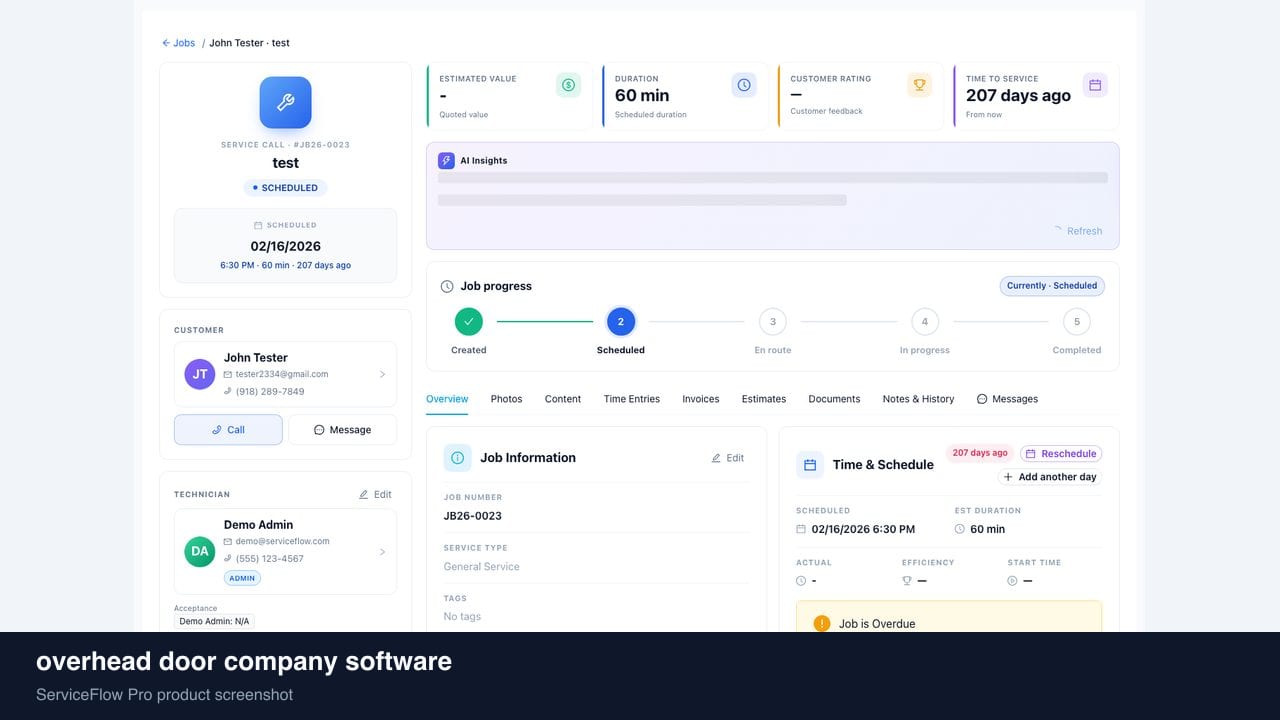1280x720 pixels.
Task: Open the Time Entries tab
Action: (632, 399)
